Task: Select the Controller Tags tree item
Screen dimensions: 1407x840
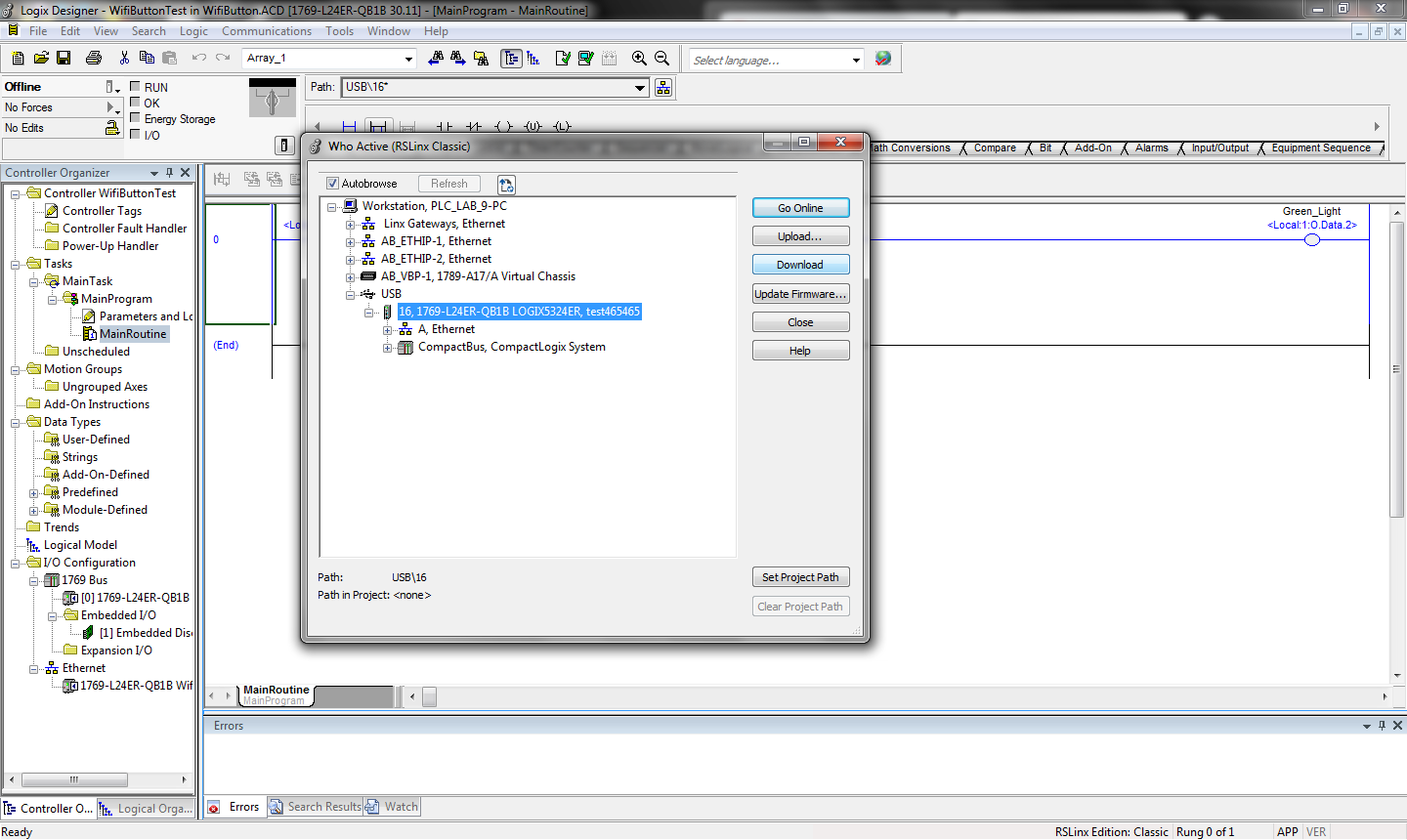Action: pyautogui.click(x=102, y=211)
